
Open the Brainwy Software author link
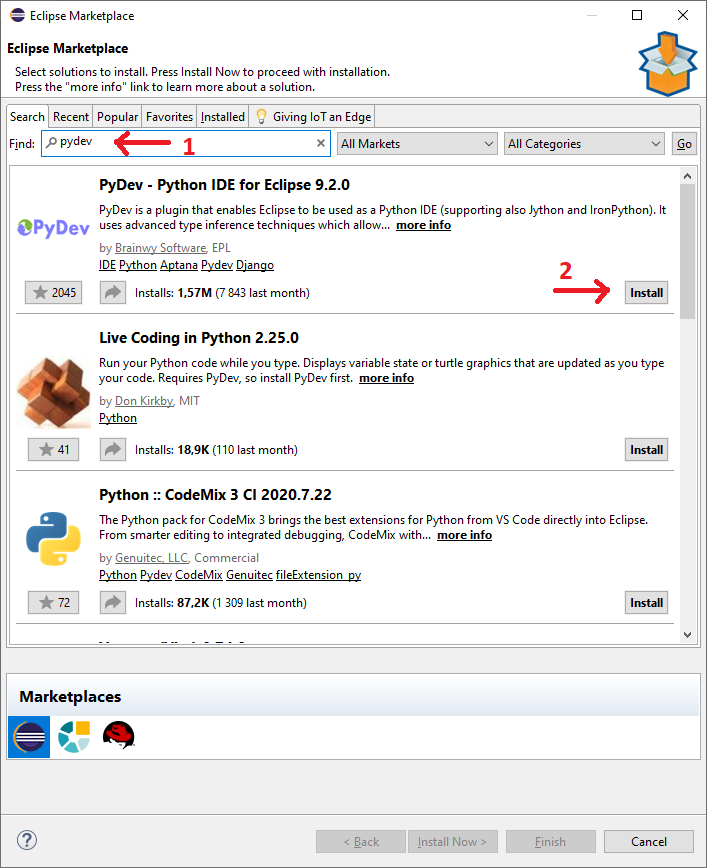point(153,248)
